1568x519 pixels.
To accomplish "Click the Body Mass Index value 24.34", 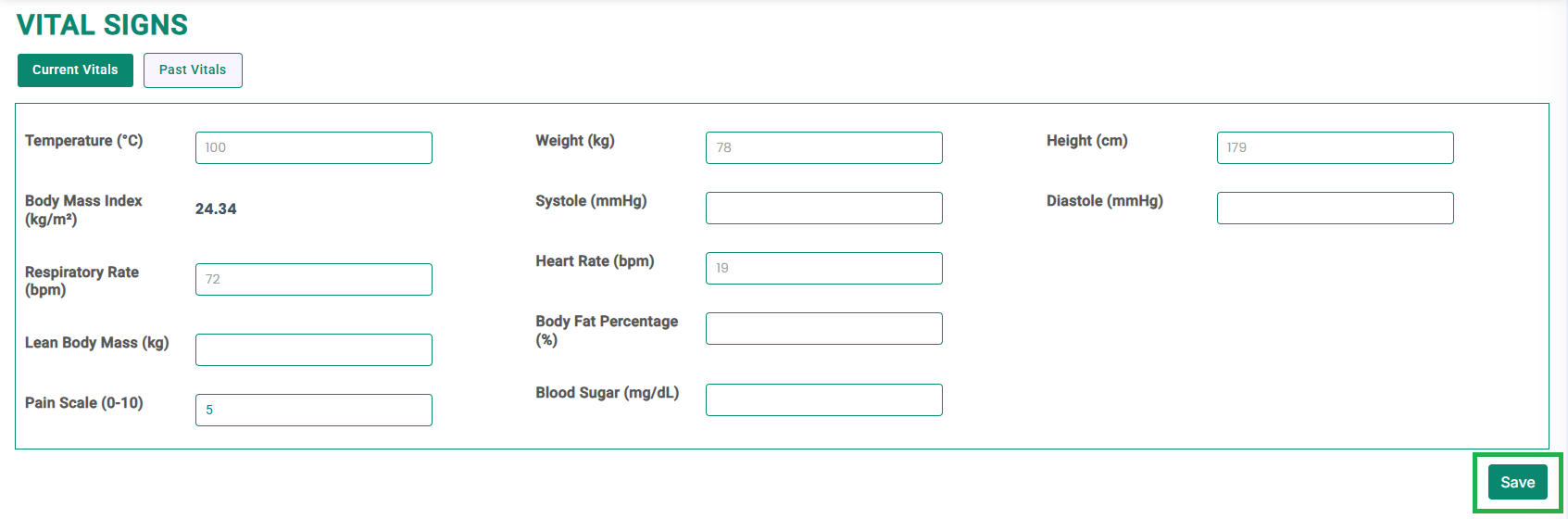I will pyautogui.click(x=216, y=209).
